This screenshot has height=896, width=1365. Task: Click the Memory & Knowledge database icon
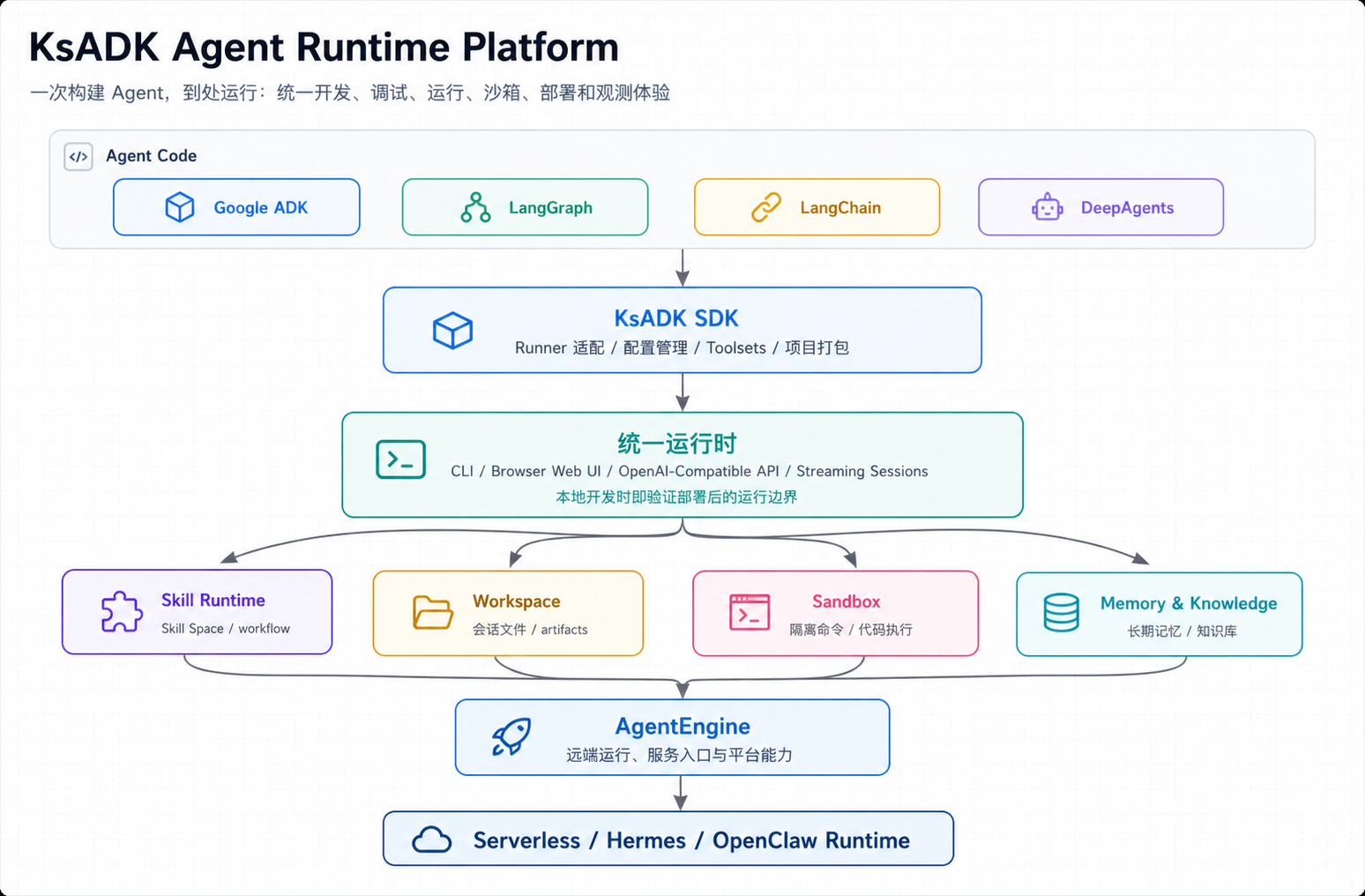[1061, 612]
